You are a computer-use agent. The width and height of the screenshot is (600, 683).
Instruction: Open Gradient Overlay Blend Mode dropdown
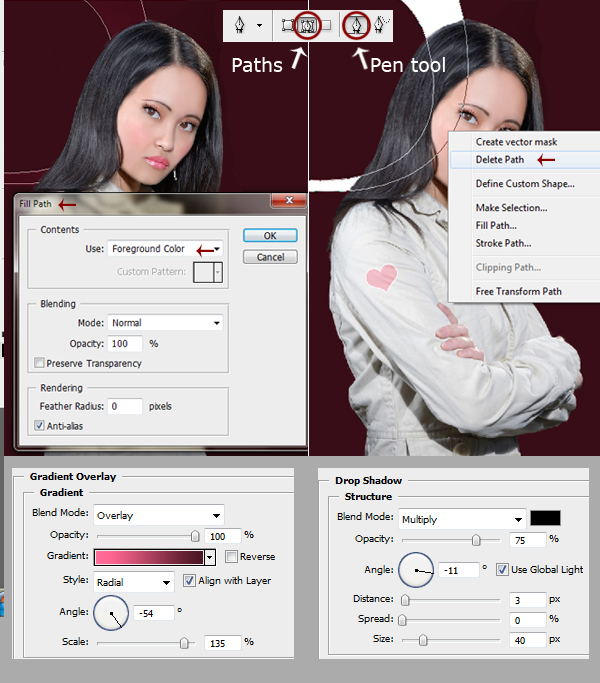159,515
